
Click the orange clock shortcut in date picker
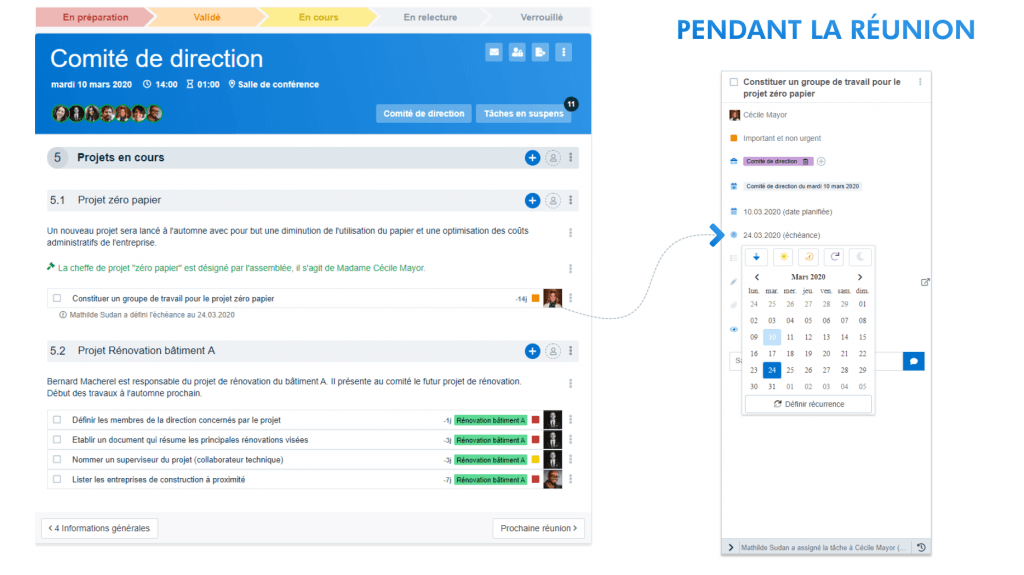point(808,257)
